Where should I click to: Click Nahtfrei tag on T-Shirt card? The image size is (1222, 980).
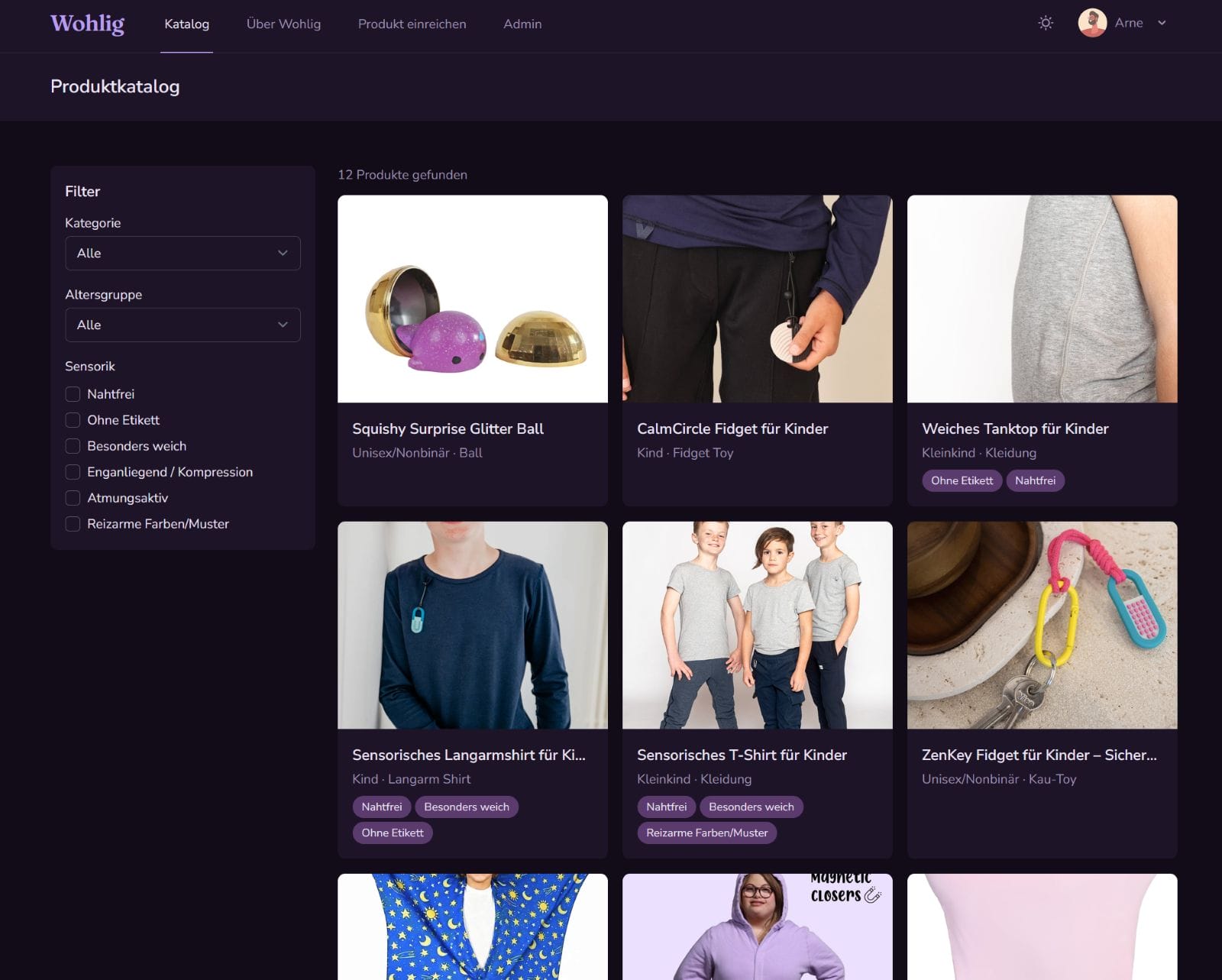pos(666,807)
